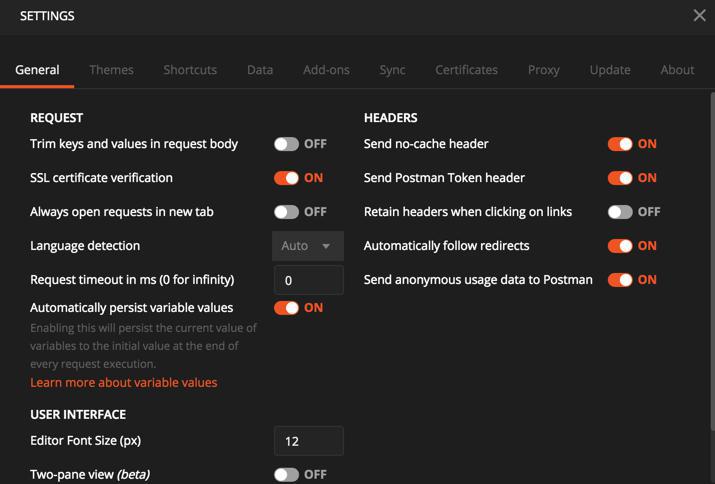Disable Send no-cache header
Viewport: 715px width, 484px height.
coord(620,144)
